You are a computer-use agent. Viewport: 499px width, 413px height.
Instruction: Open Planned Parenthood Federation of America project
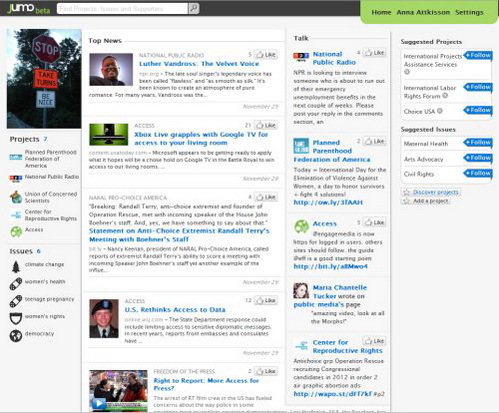point(51,159)
